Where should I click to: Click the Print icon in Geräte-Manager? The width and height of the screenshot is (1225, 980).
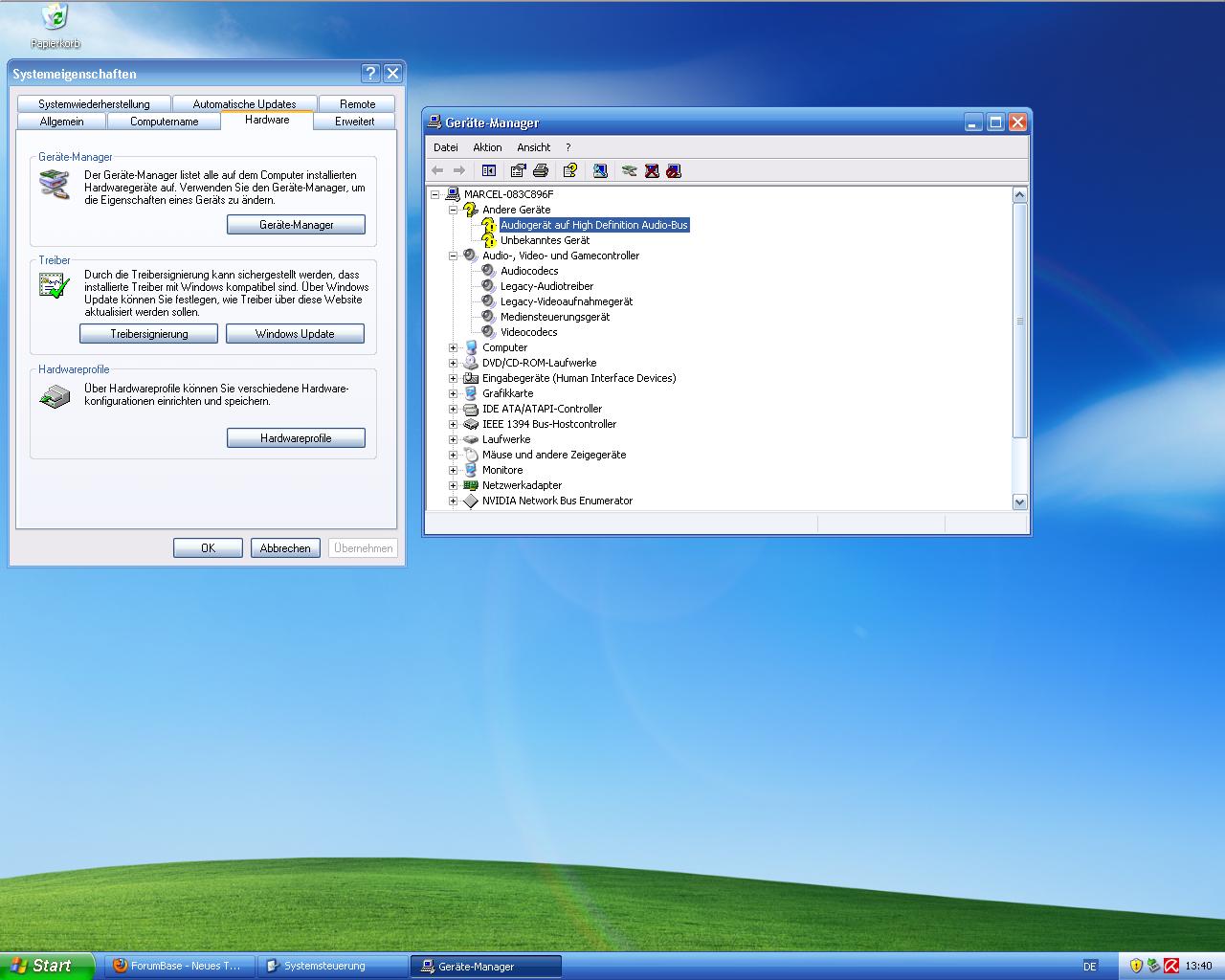541,170
